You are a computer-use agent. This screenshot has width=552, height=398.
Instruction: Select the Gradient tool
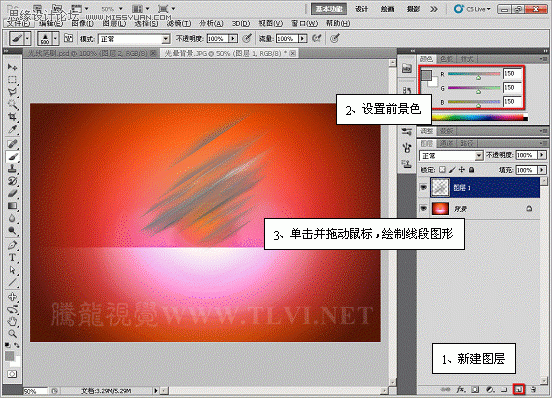tap(12, 206)
